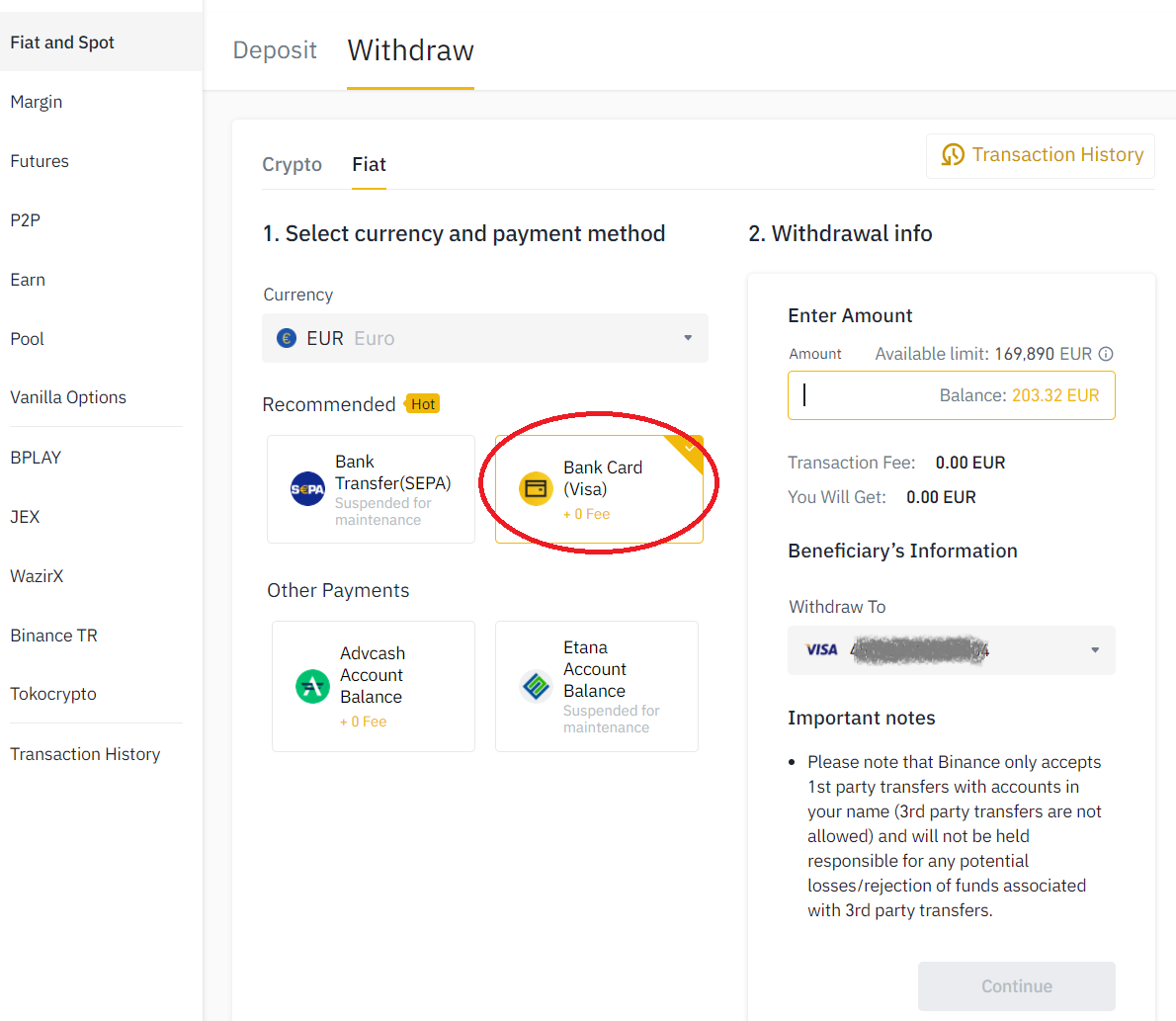Click the You Will Get 0.00 EUR value

pyautogui.click(x=941, y=497)
